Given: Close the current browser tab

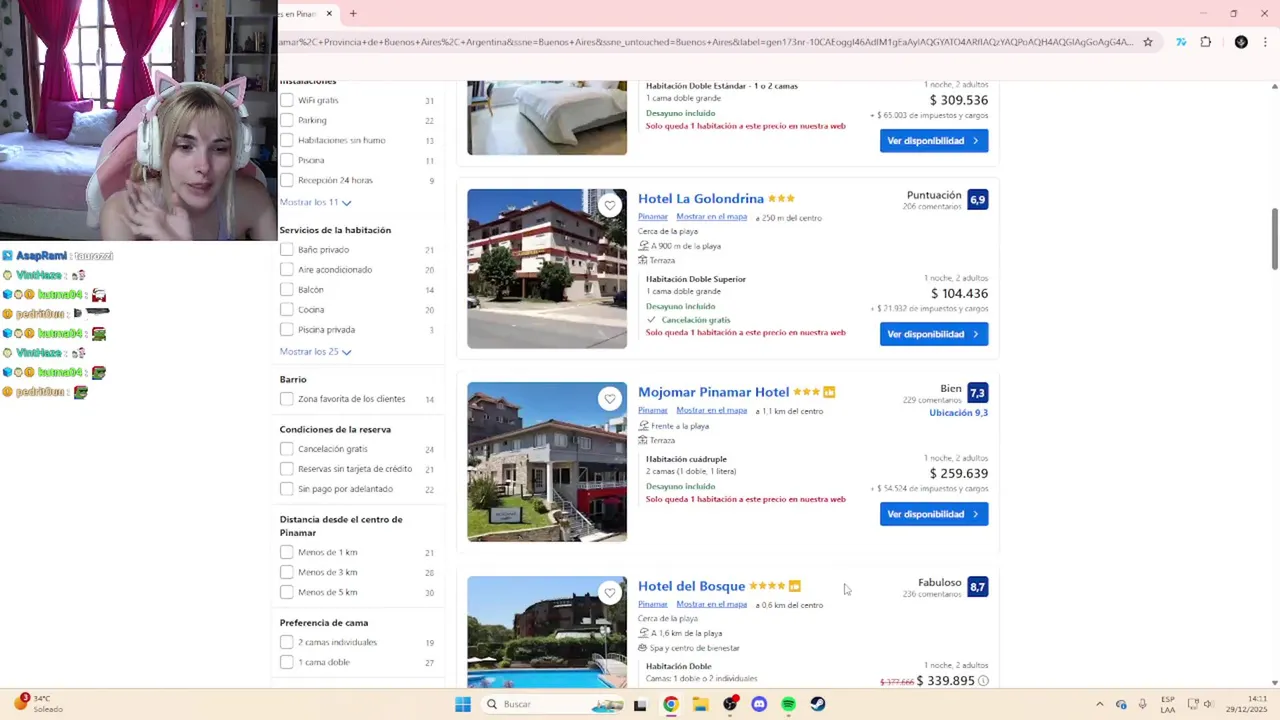Looking at the screenshot, I should (x=328, y=13).
